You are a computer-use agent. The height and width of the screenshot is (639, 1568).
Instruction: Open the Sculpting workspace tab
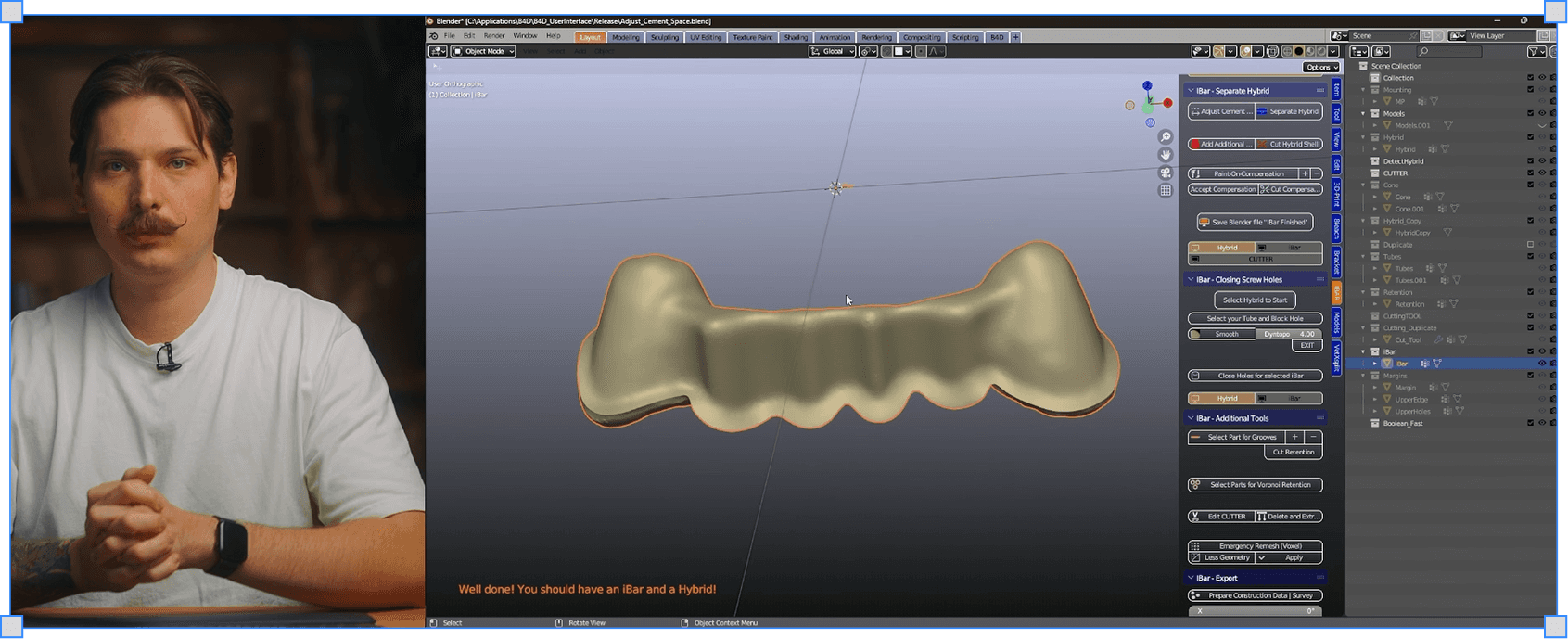(x=664, y=37)
